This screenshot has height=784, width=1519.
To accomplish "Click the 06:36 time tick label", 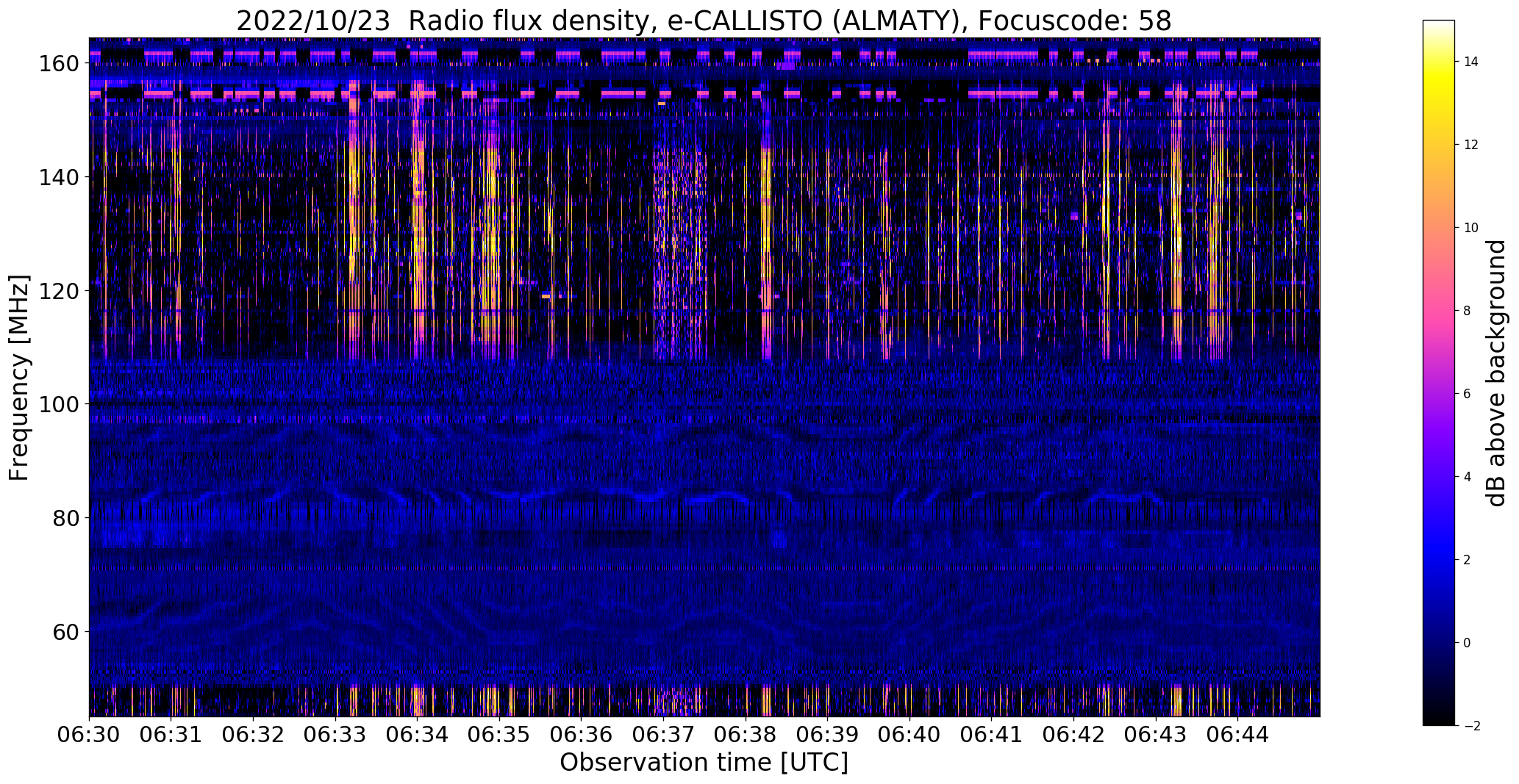I will click(x=581, y=735).
